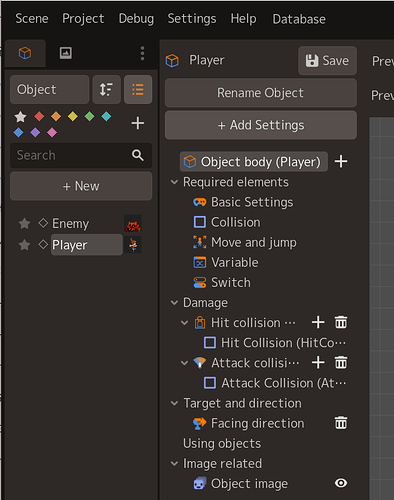Viewport: 394px width, 500px height.
Task: Delete the Facing direction setting
Action: [341, 423]
